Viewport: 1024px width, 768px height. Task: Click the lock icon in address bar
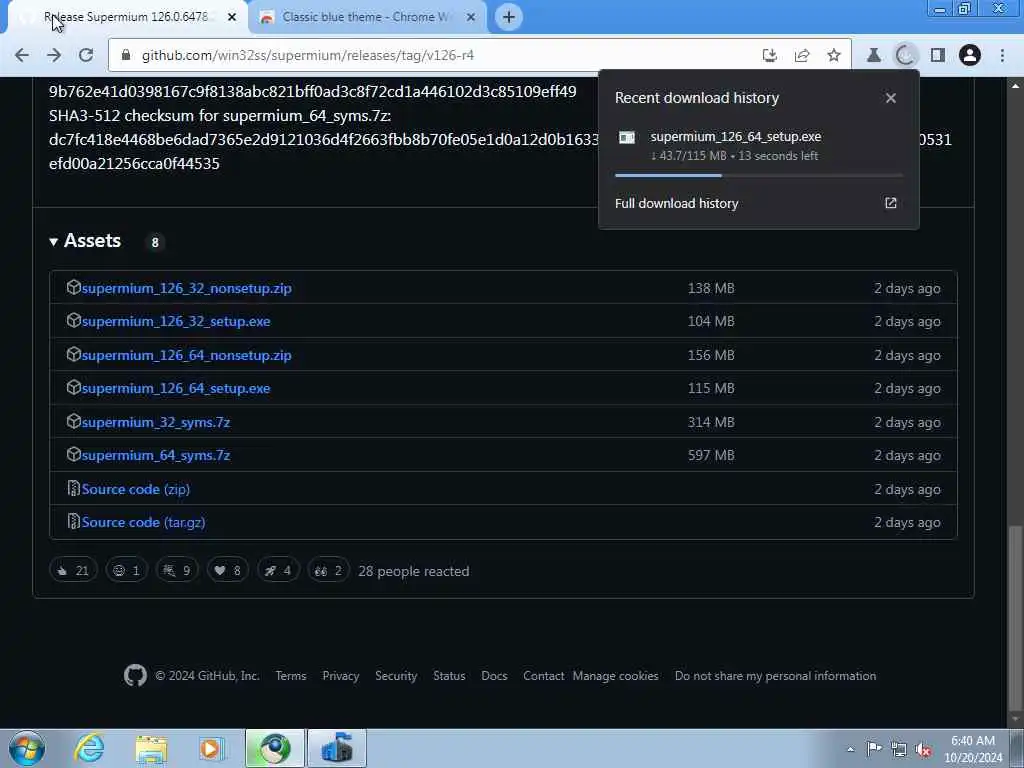coord(126,56)
